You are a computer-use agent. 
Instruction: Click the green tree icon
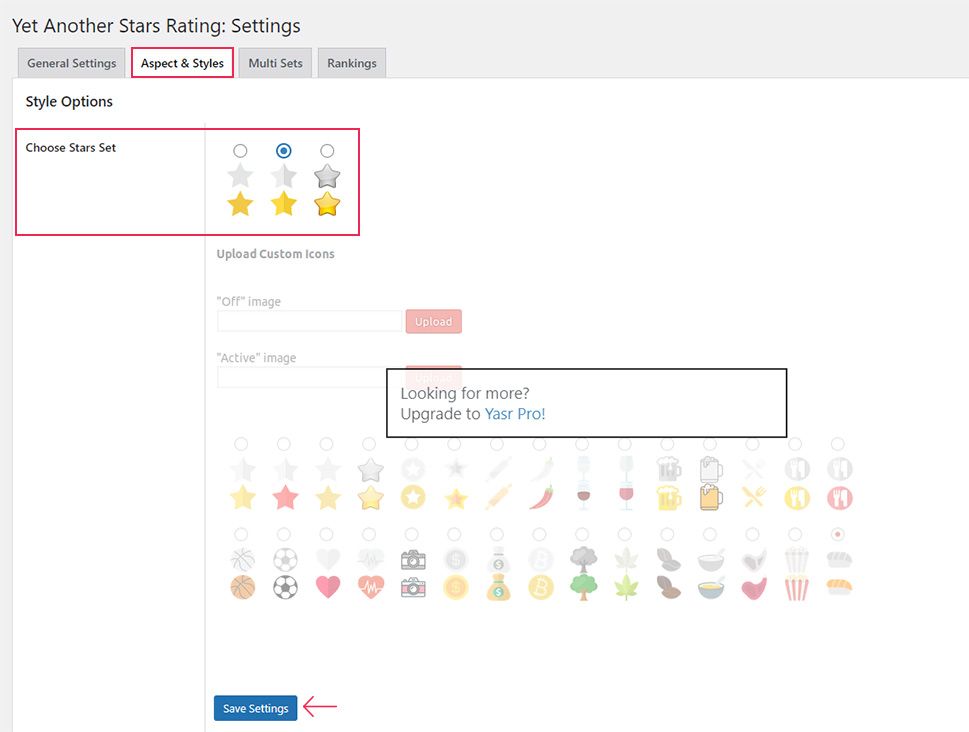pos(583,587)
